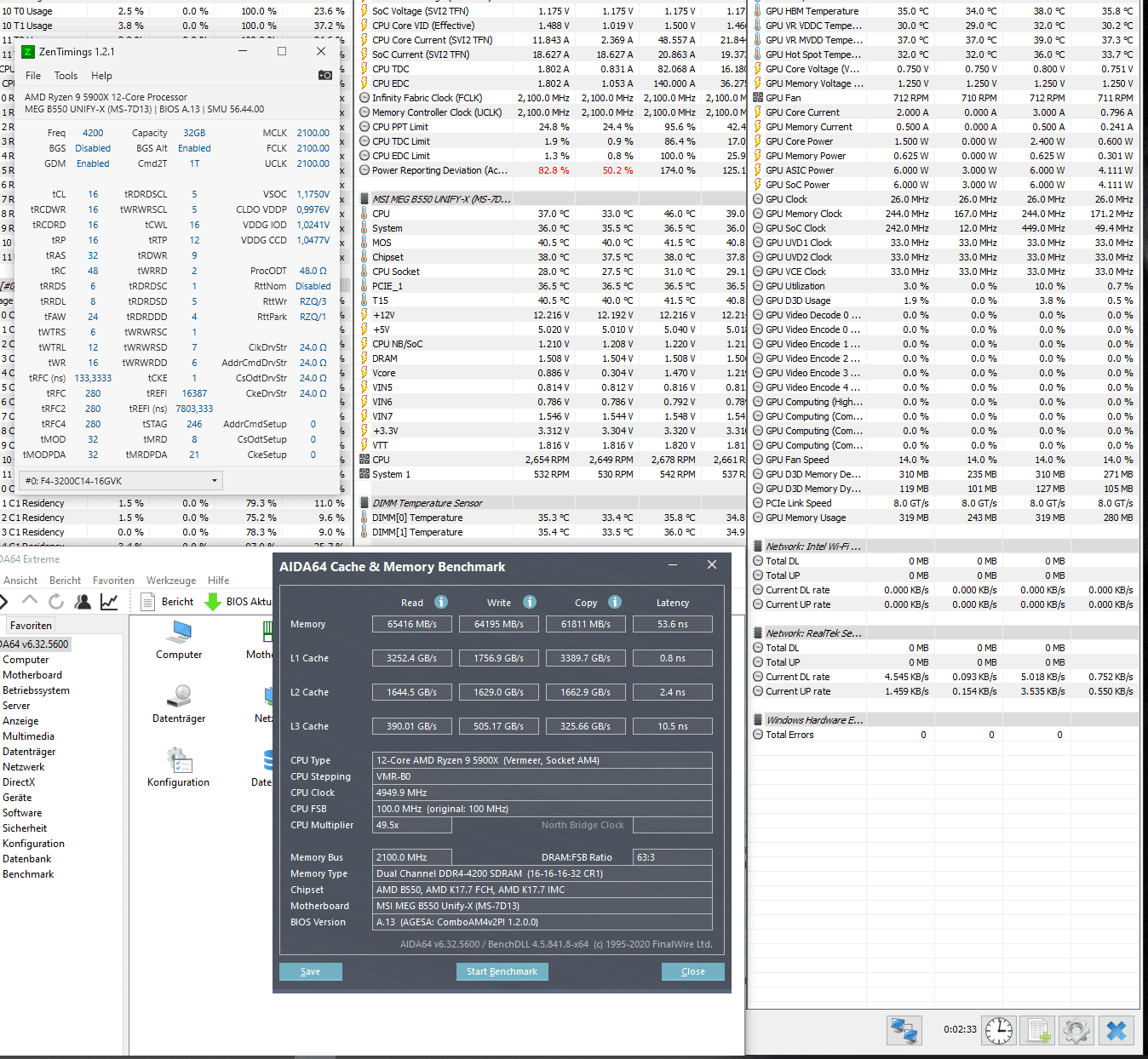Open the large Computer icon in AIDA64 pane
1148x1059 pixels.
coord(179,639)
